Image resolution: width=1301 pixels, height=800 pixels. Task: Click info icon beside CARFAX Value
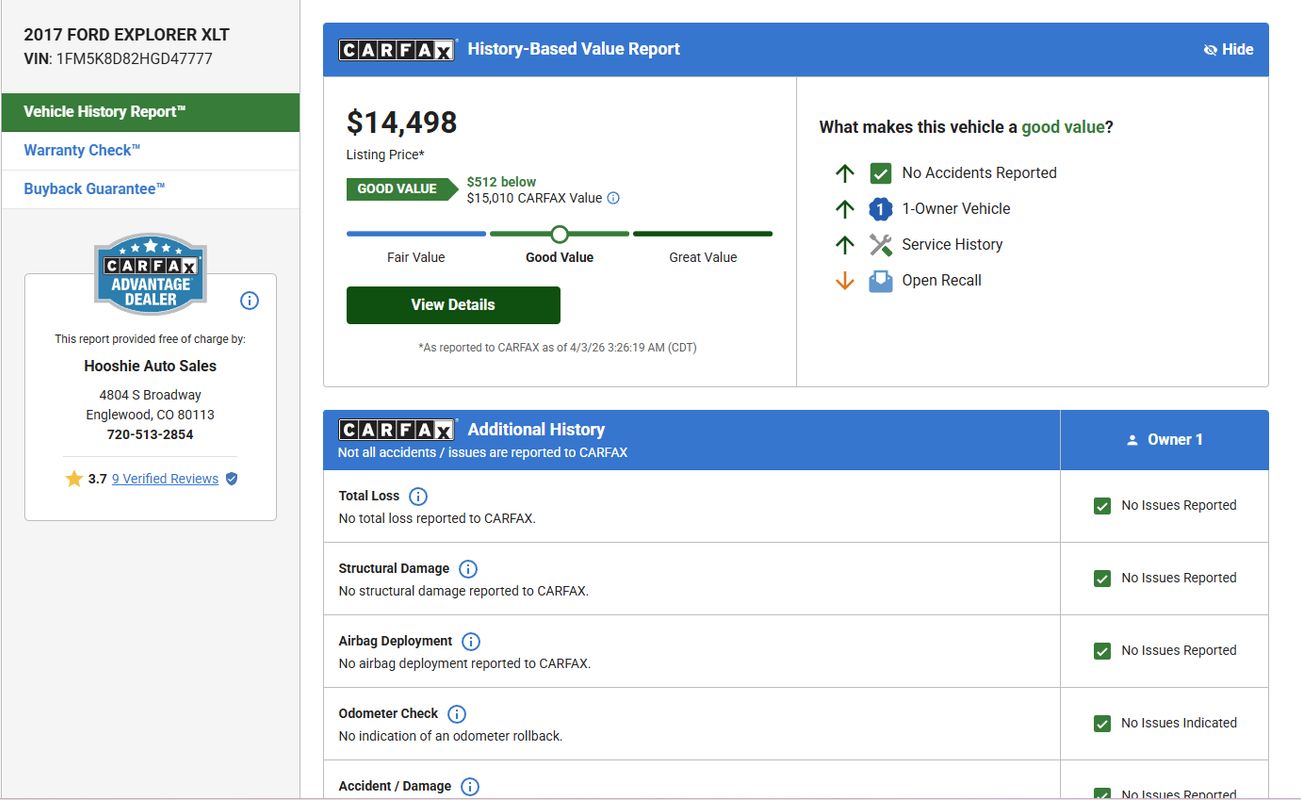coord(614,198)
